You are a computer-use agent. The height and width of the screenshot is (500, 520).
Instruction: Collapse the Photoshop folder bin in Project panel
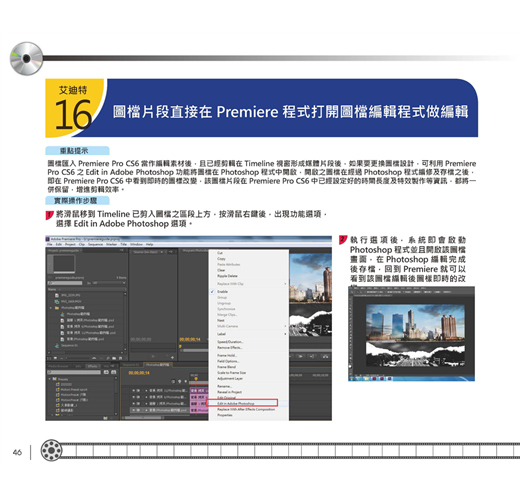[51, 308]
